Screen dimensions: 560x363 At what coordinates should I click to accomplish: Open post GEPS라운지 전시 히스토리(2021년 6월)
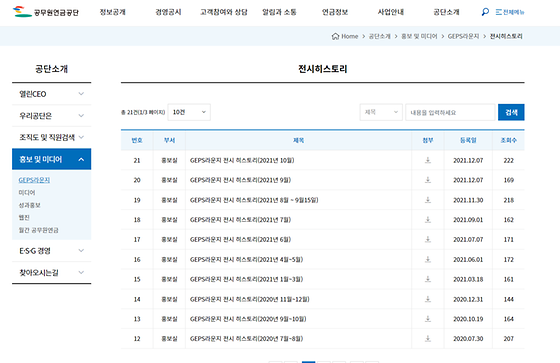click(240, 239)
